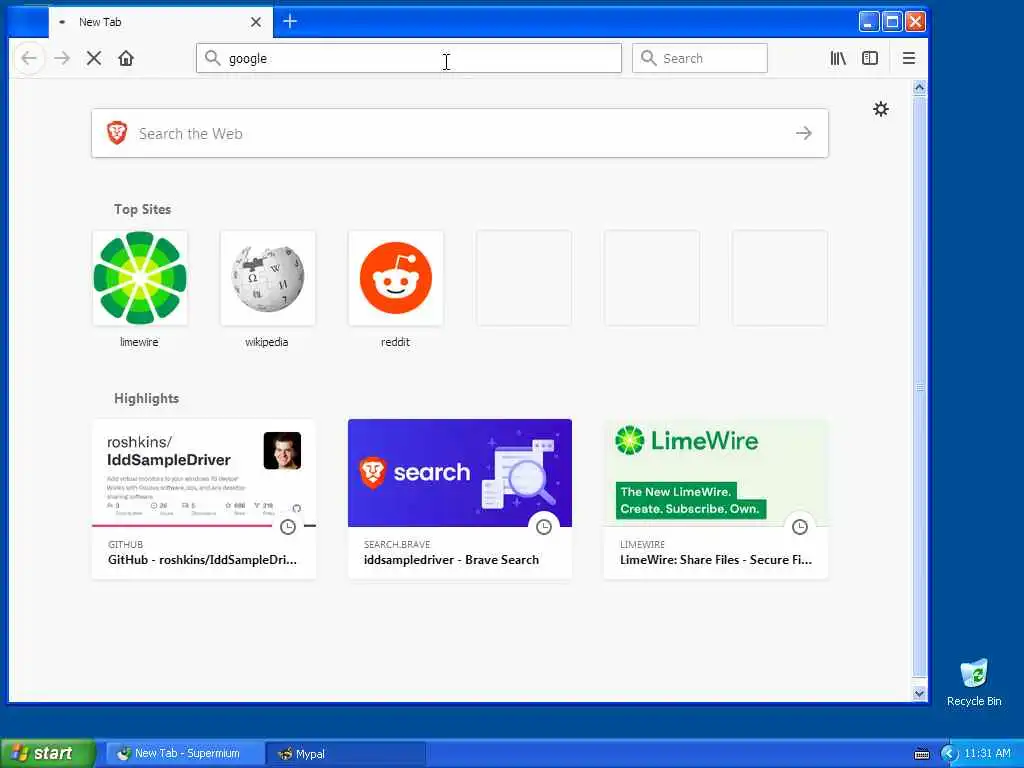Open the Windows start menu
This screenshot has width=1024, height=768.
click(47, 754)
